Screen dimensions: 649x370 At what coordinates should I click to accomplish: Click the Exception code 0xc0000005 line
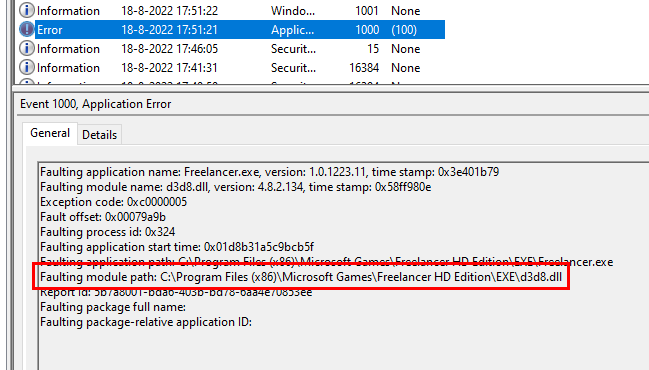tap(113, 202)
